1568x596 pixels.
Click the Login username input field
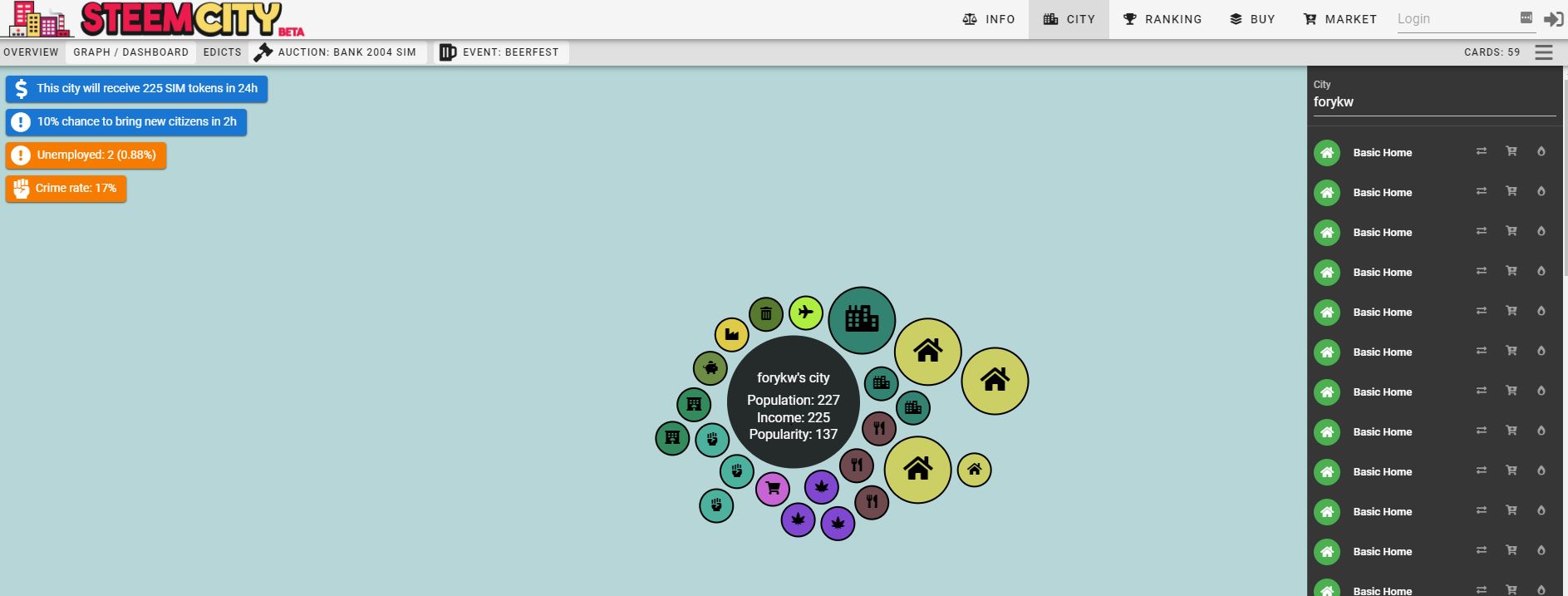click(1454, 19)
